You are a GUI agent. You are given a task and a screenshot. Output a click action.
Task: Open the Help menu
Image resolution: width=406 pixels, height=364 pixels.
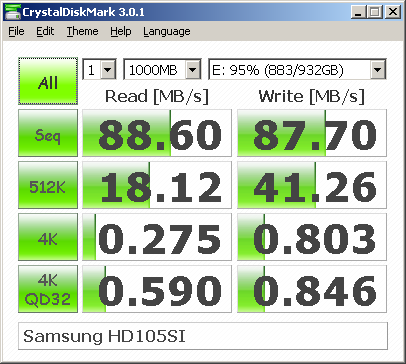click(121, 31)
